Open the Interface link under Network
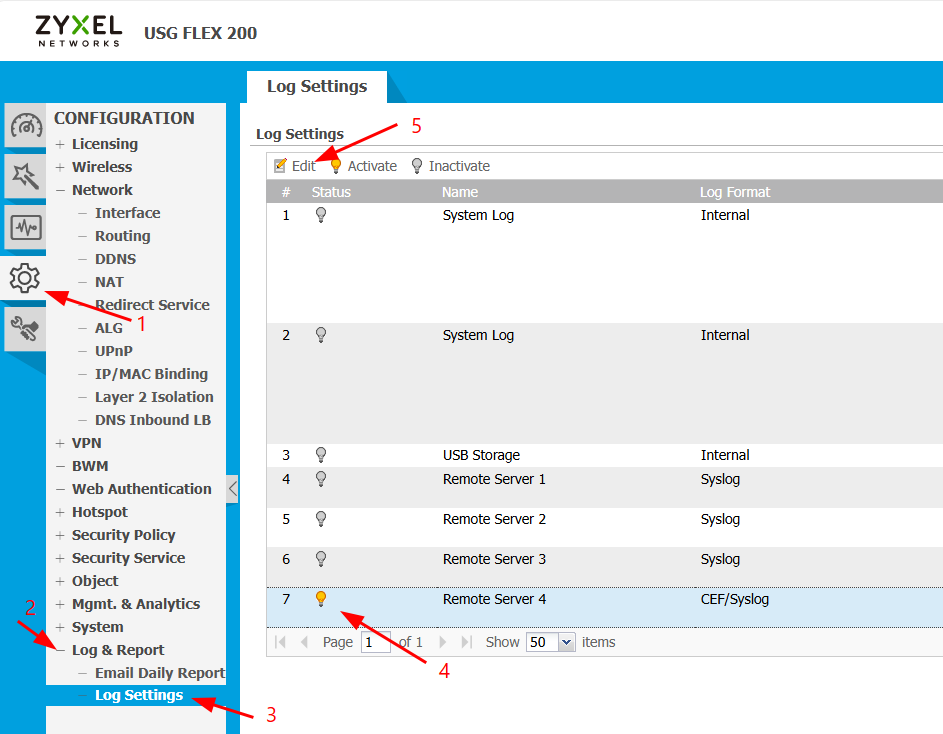The image size is (943, 734). click(127, 213)
